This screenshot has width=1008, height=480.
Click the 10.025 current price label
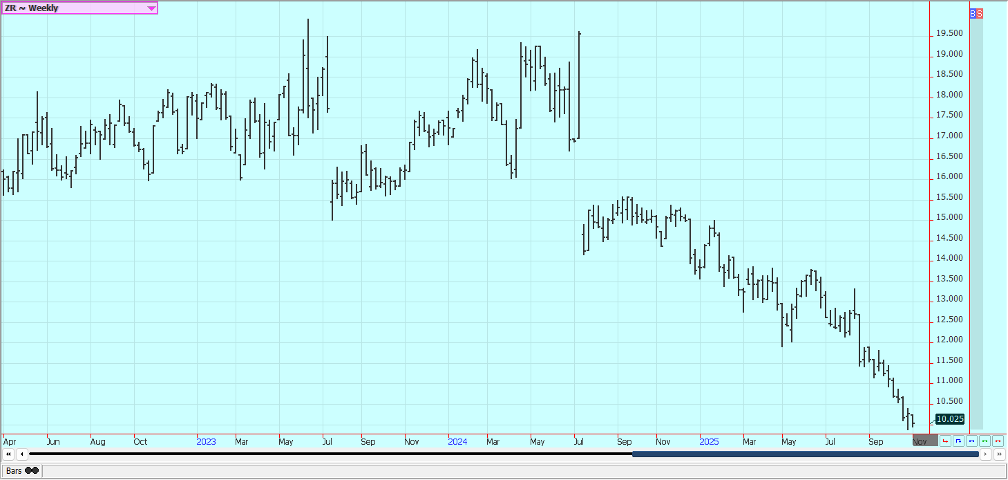(x=949, y=419)
